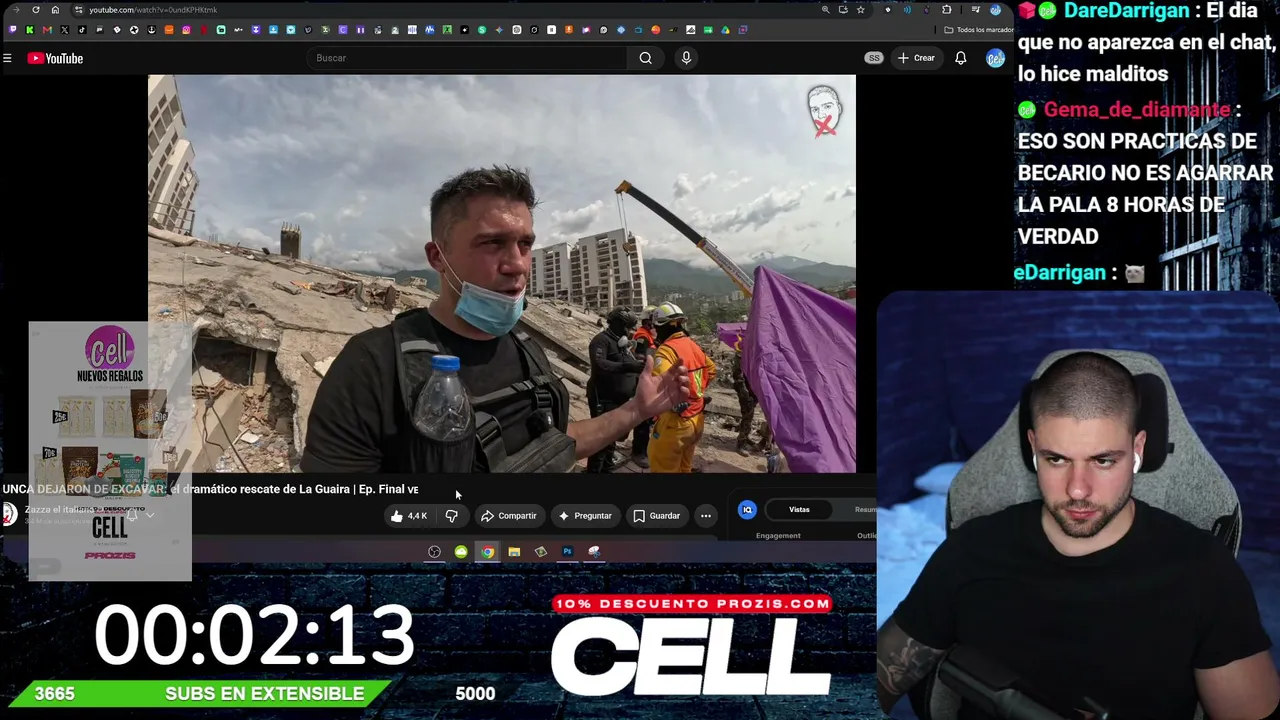
Task: Click on the YouTube video player
Action: [x=502, y=273]
